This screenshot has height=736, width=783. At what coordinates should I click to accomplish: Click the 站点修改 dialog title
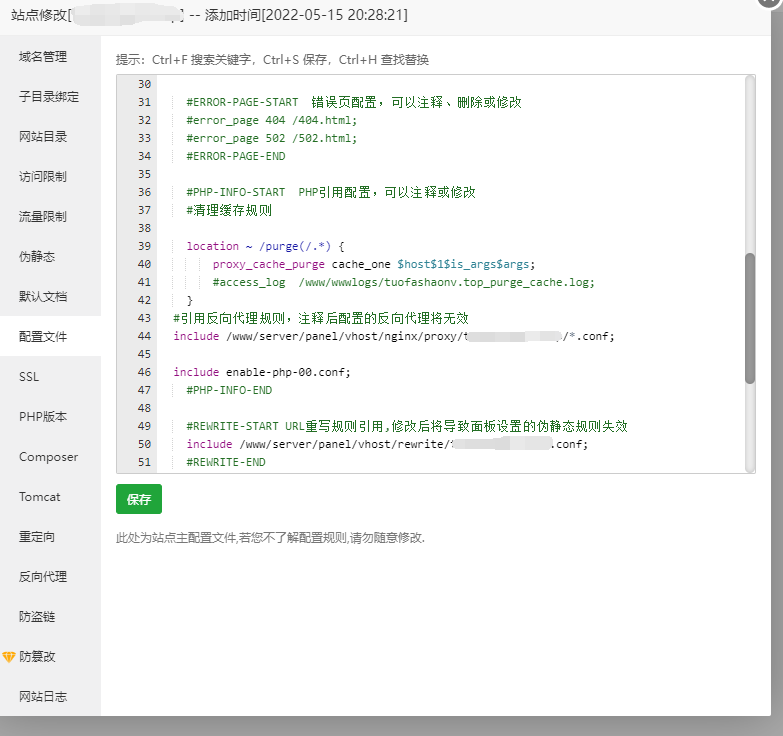click(x=209, y=15)
